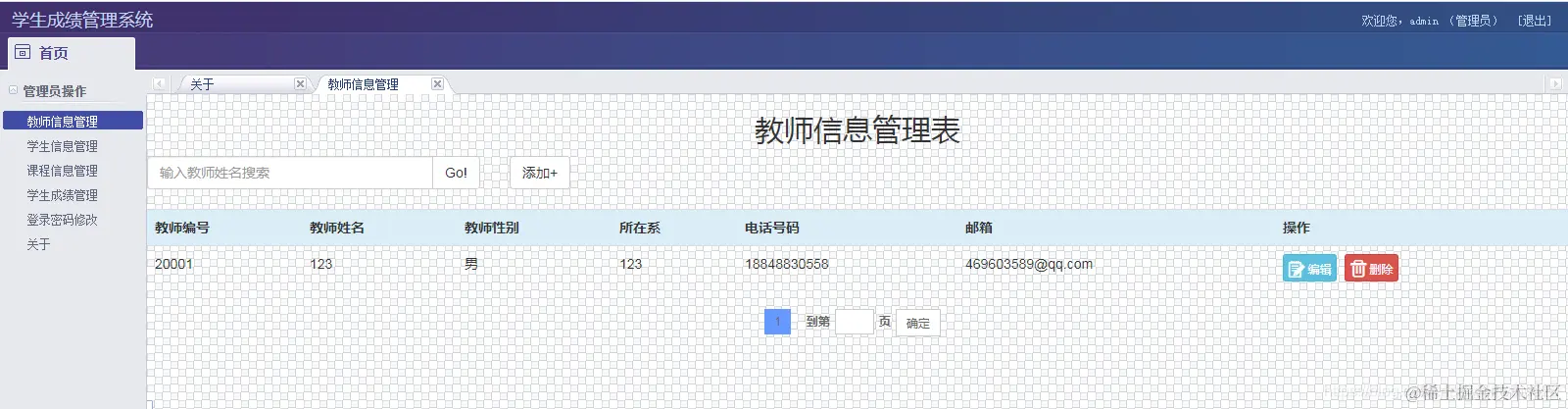The image size is (1568, 409).
Task: Click the phone number cell 18848830558
Action: pos(787,264)
